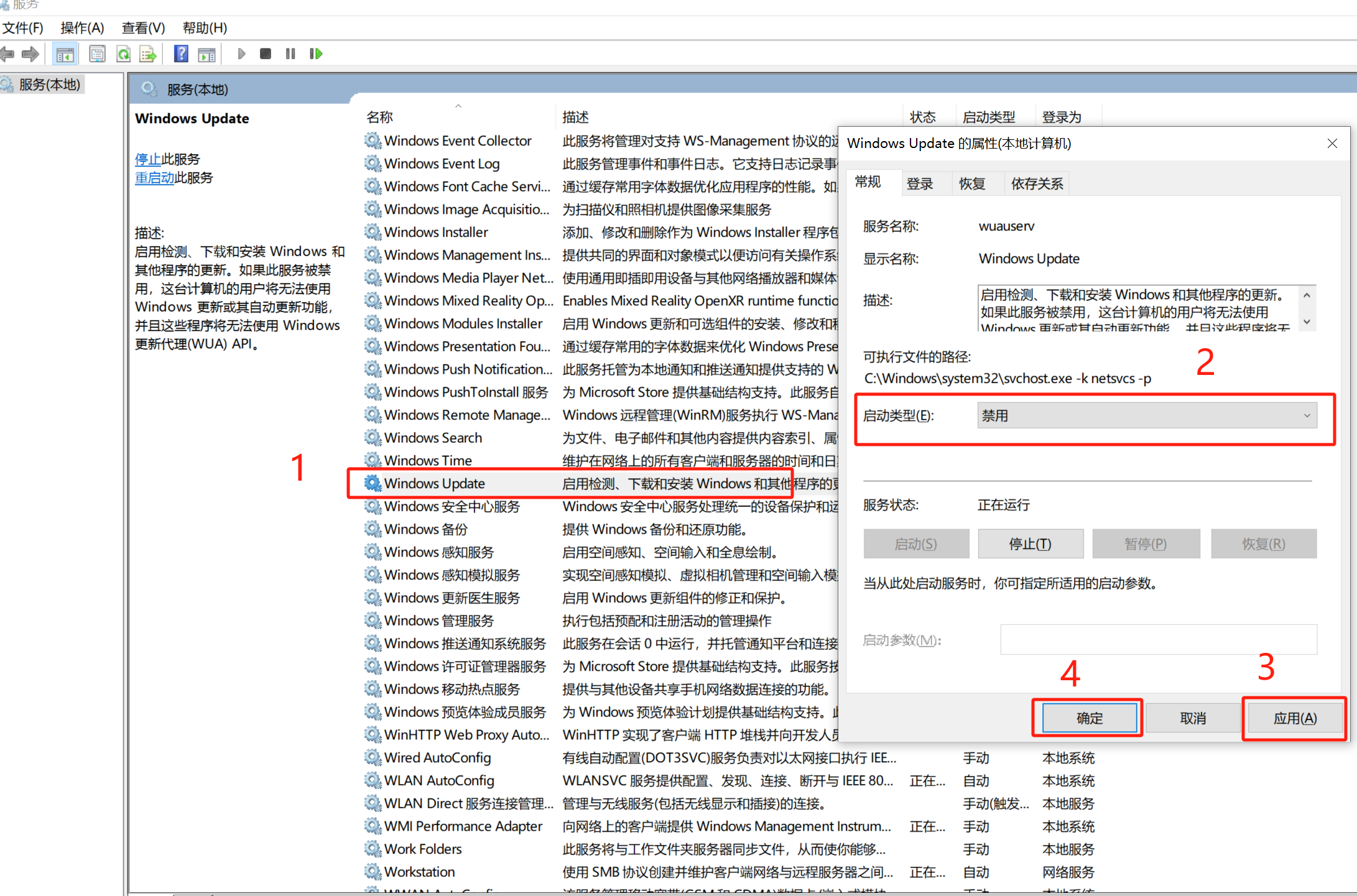Click the Refresh toolbar icon

pos(123,54)
